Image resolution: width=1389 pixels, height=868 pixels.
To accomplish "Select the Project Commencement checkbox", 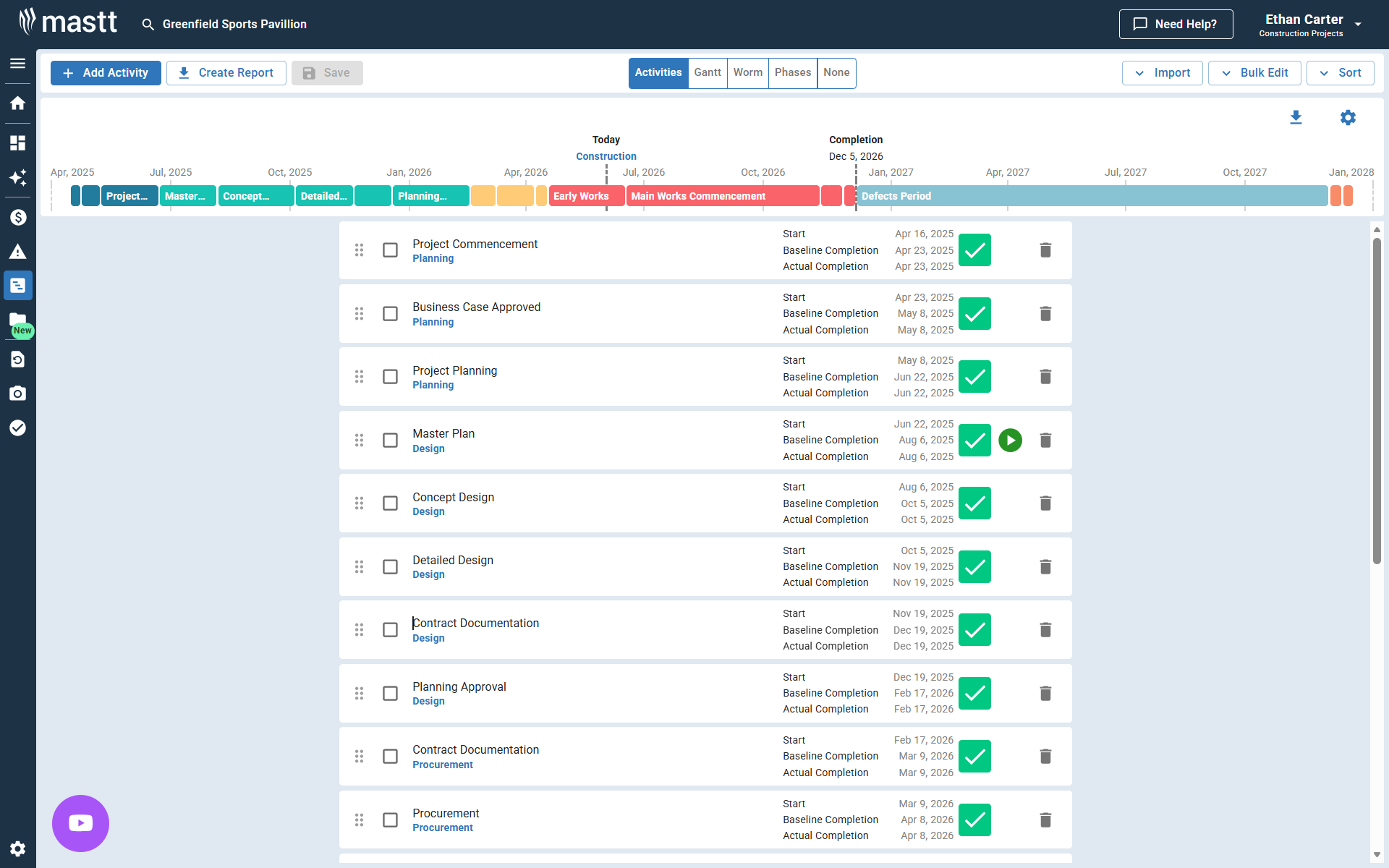I will pyautogui.click(x=390, y=250).
